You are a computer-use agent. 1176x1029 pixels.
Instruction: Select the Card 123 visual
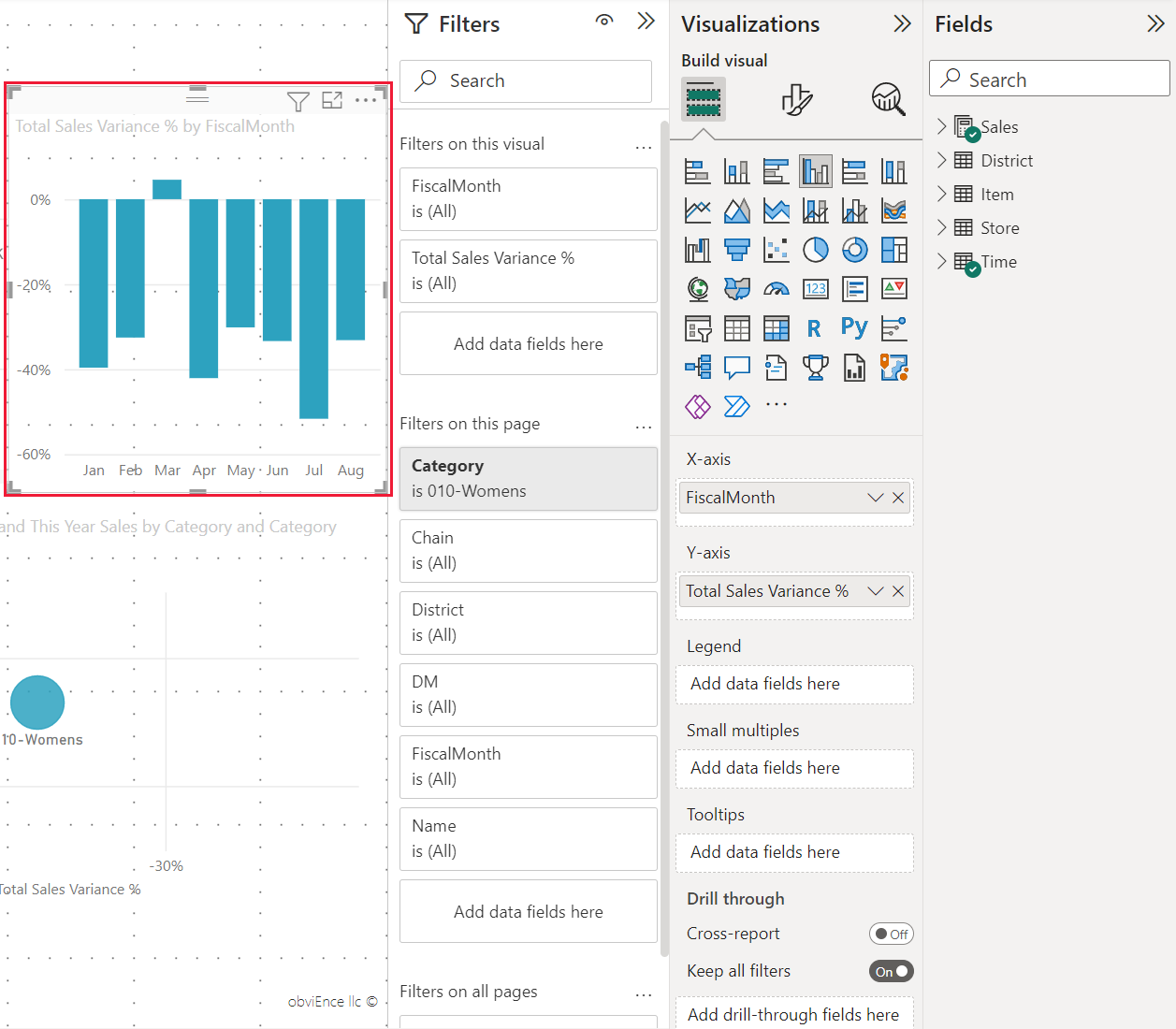pos(816,289)
